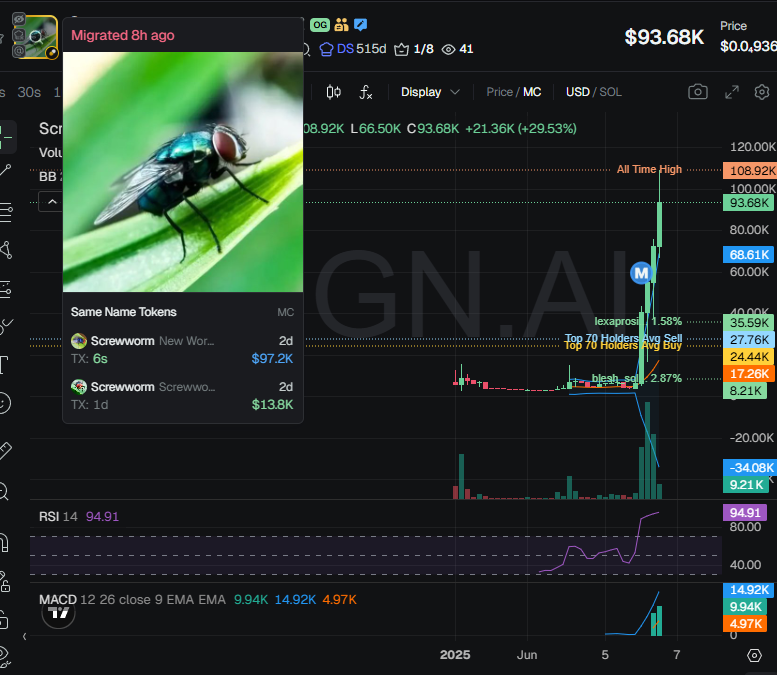The width and height of the screenshot is (777, 675).
Task: Select the forecast projection tool
Action: click(5, 288)
